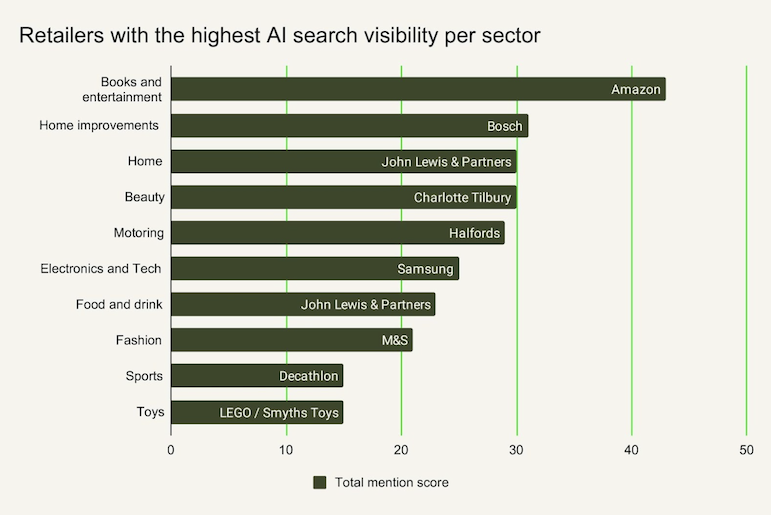The image size is (771, 515).
Task: Click the Bosch bar
Action: [x=349, y=126]
